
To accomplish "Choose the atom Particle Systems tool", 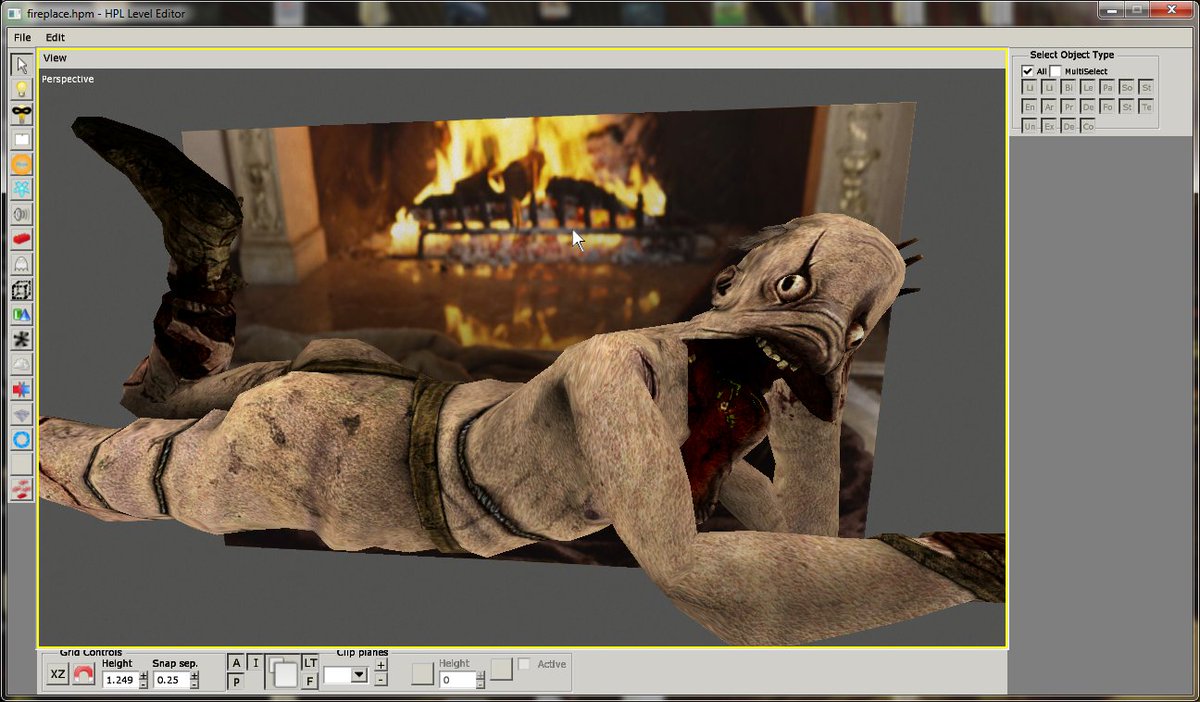I will (21, 190).
